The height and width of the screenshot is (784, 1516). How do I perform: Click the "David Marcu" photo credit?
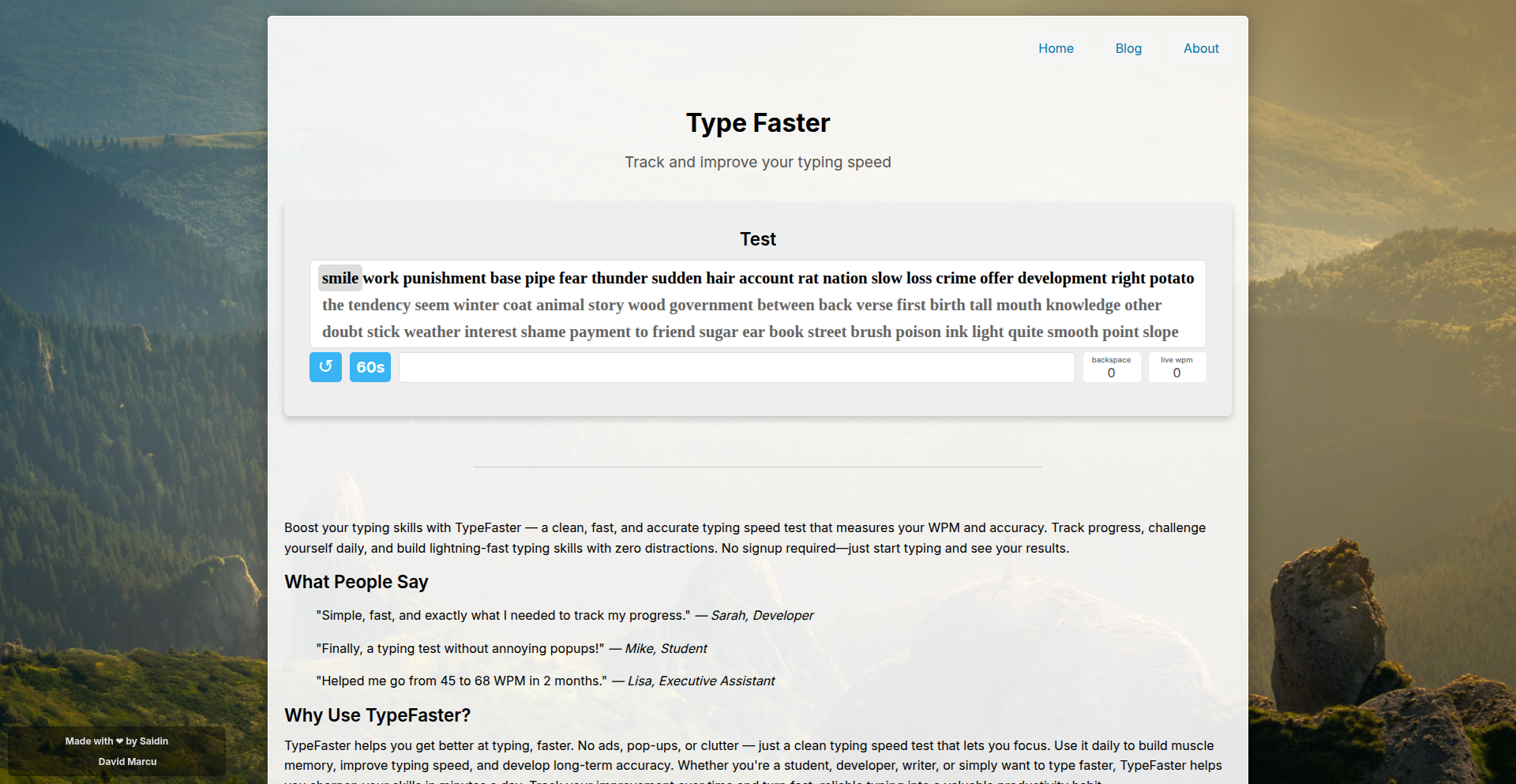pos(128,762)
